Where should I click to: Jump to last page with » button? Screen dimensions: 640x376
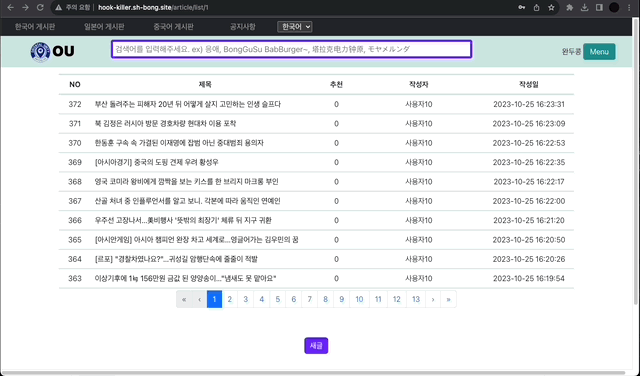click(449, 299)
